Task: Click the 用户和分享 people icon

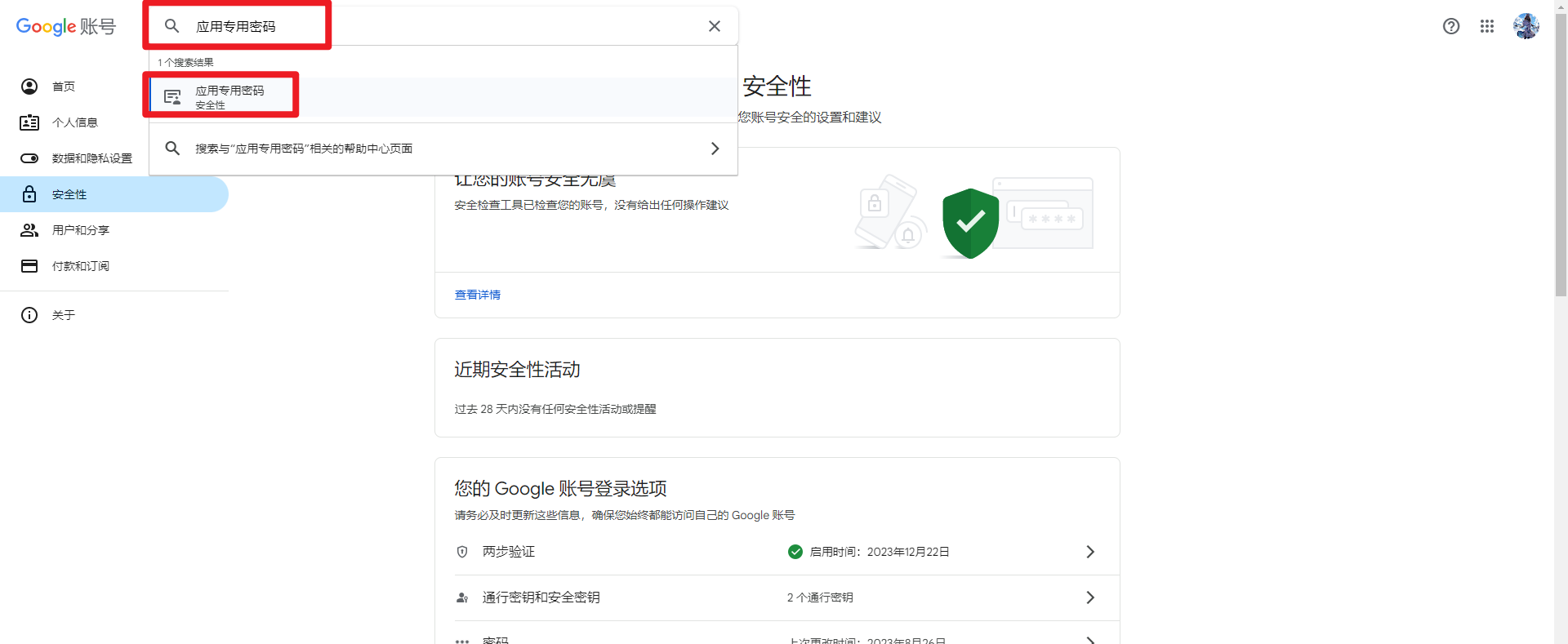Action: point(29,230)
